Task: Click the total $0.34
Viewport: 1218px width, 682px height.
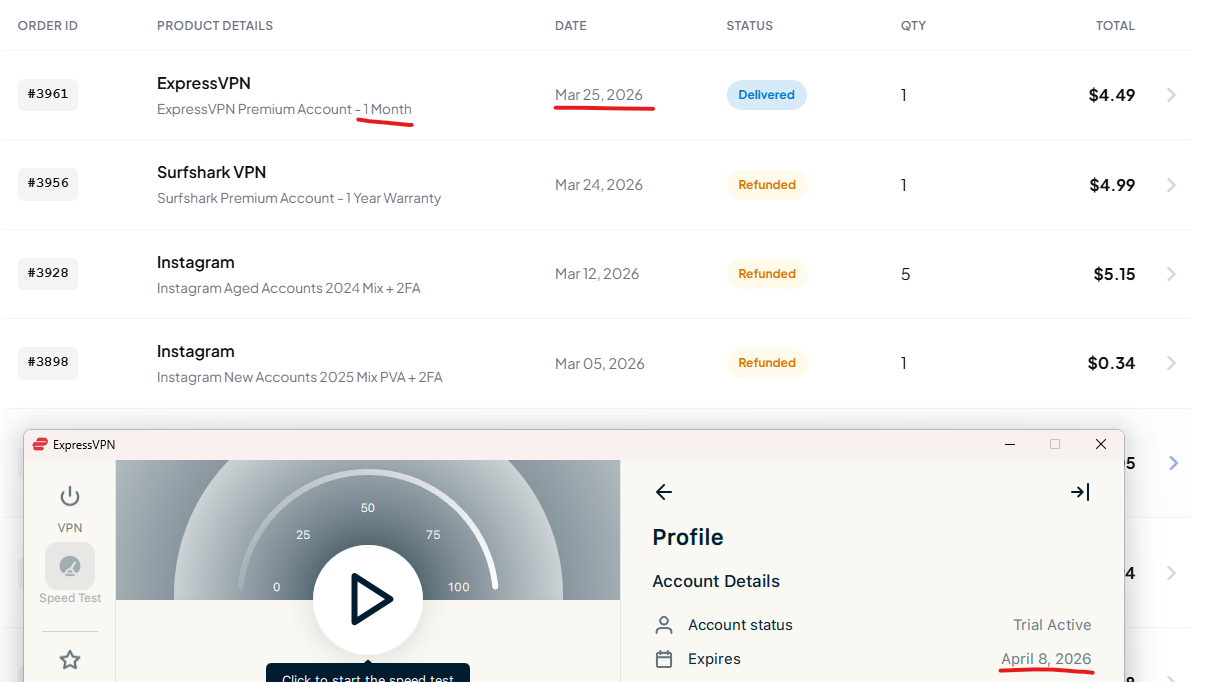Action: (x=1111, y=363)
